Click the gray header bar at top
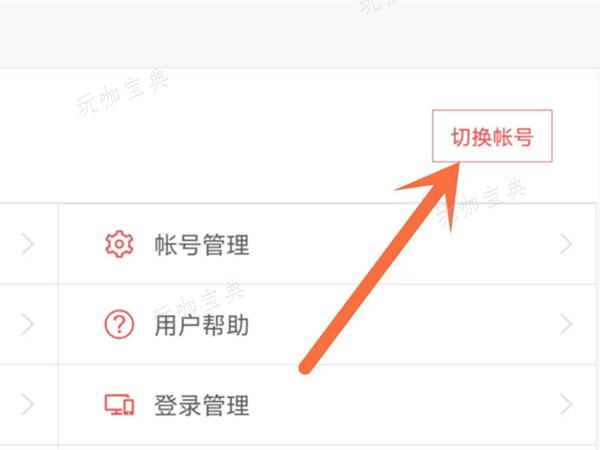The width and height of the screenshot is (600, 450). pyautogui.click(x=300, y=34)
